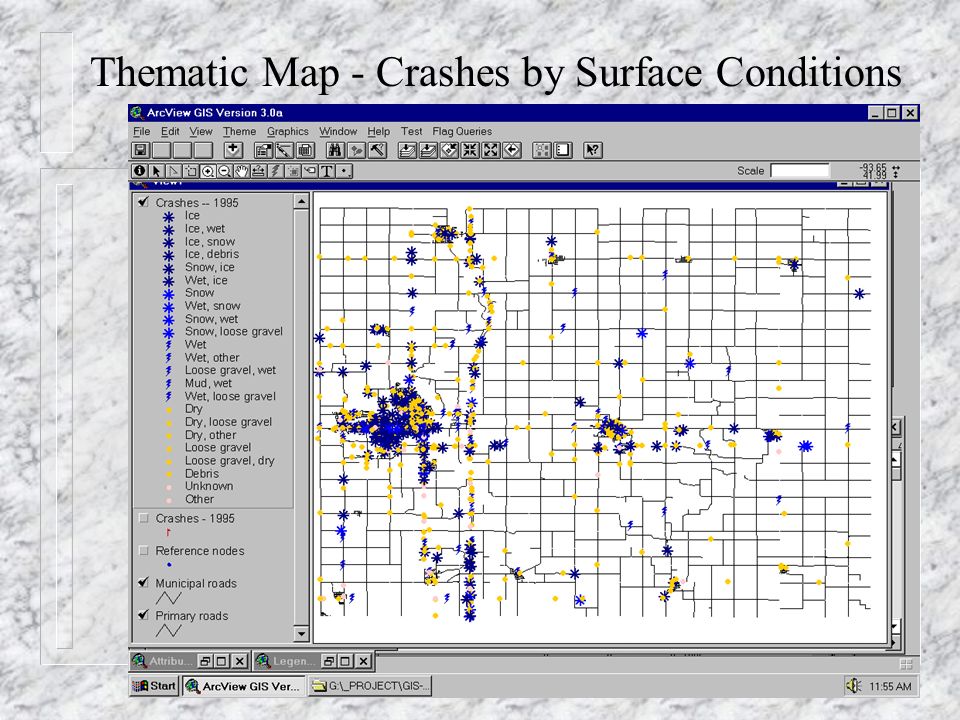This screenshot has width=960, height=720.
Task: Click the context Help arrow-question icon
Action: [593, 150]
